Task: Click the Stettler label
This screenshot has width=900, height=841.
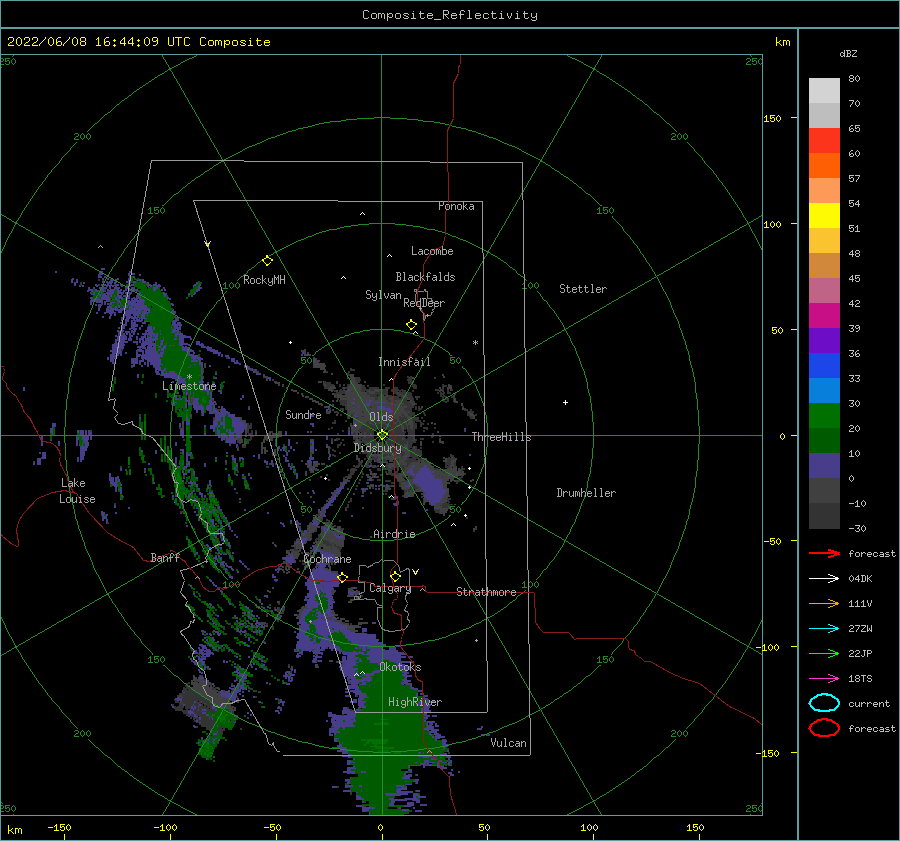Action: [583, 289]
